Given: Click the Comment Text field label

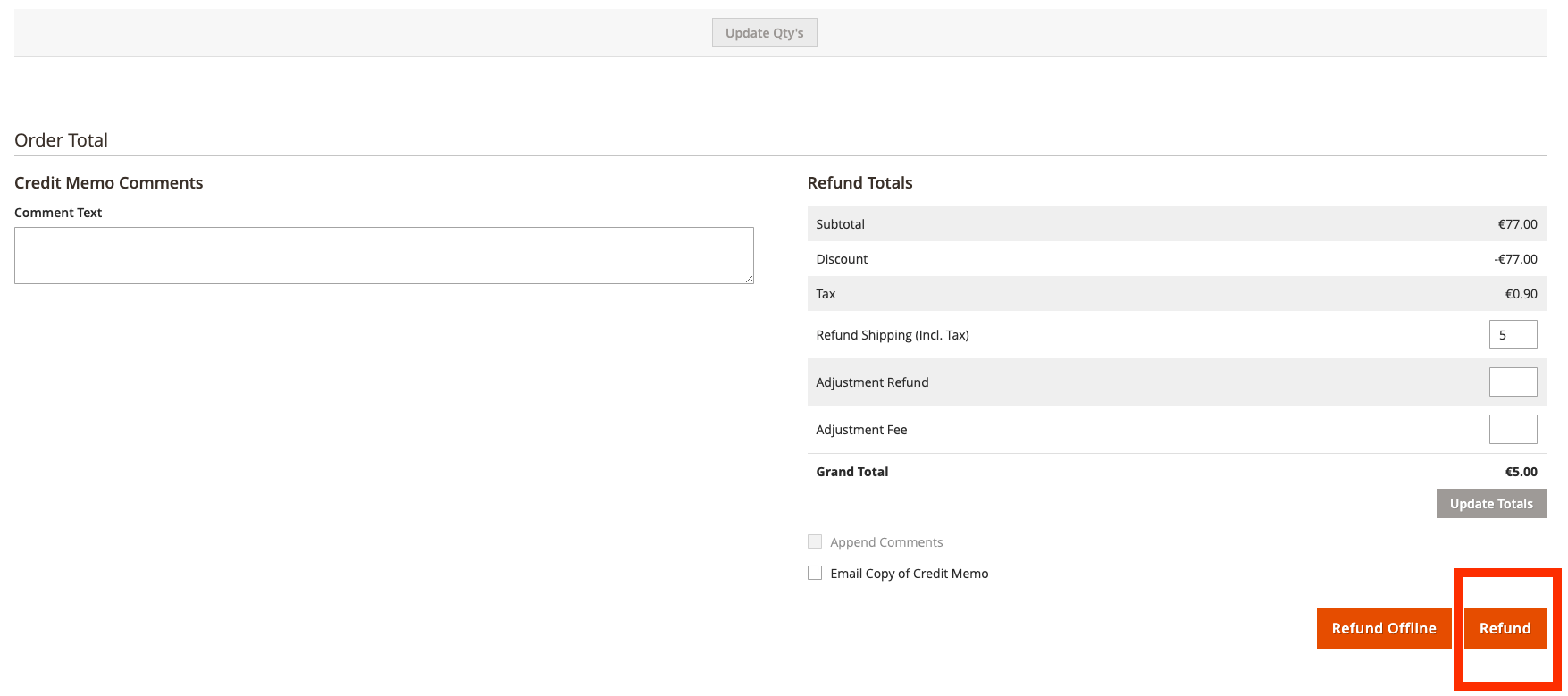Looking at the screenshot, I should 58,213.
